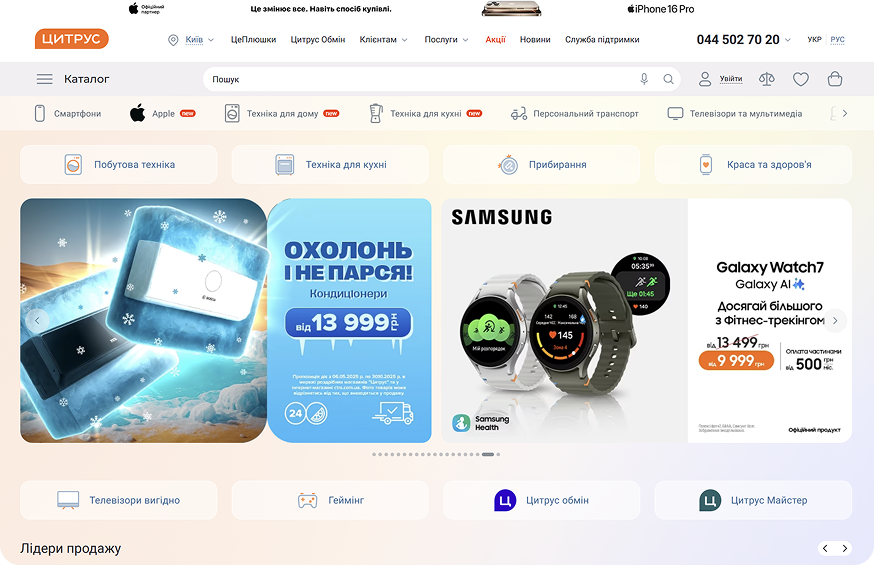Click the Цитрус orange logo
The height and width of the screenshot is (565, 874).
coord(71,39)
